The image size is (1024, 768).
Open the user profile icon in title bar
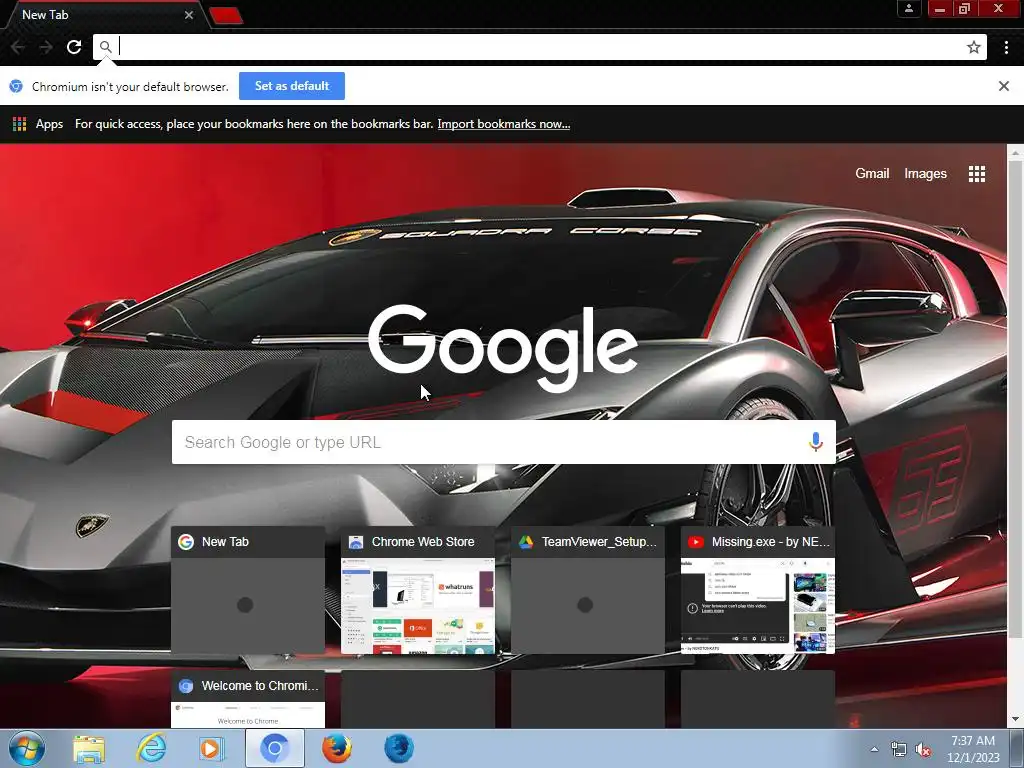908,8
